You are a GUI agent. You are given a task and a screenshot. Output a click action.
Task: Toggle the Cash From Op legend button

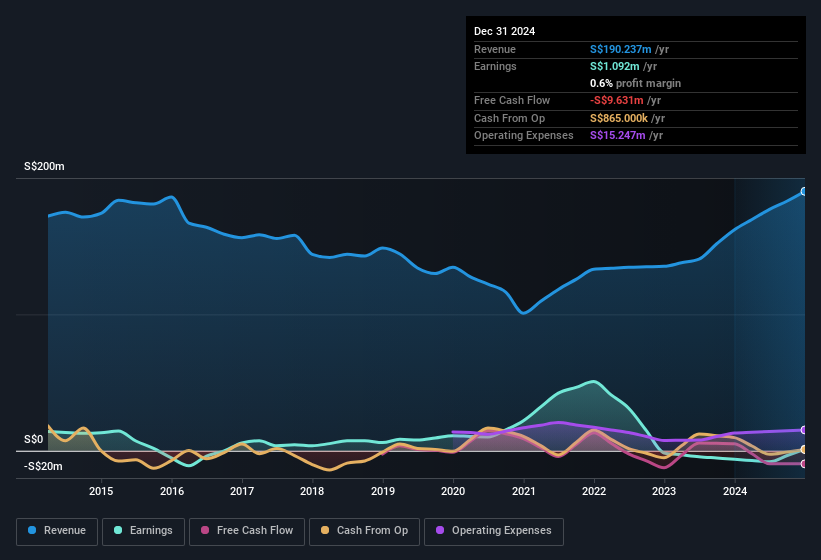tap(364, 532)
